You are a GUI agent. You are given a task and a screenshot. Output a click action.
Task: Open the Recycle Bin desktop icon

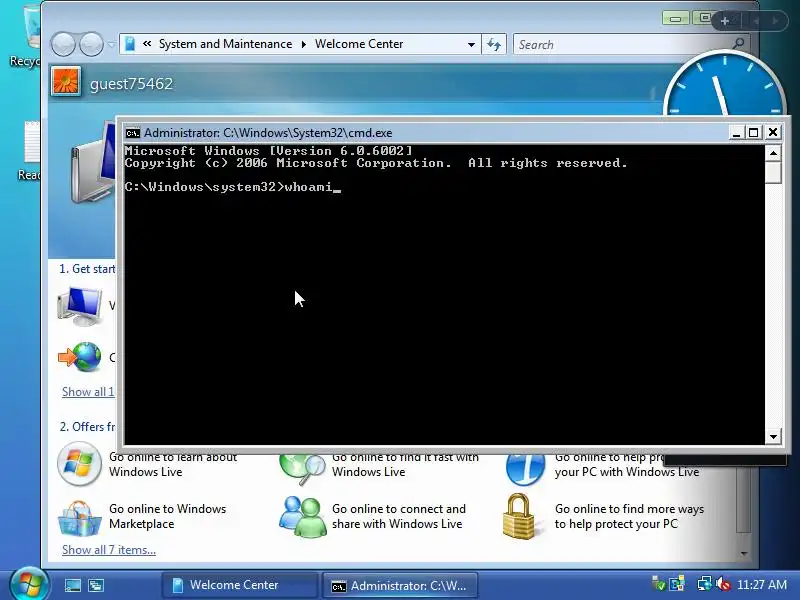(26, 35)
